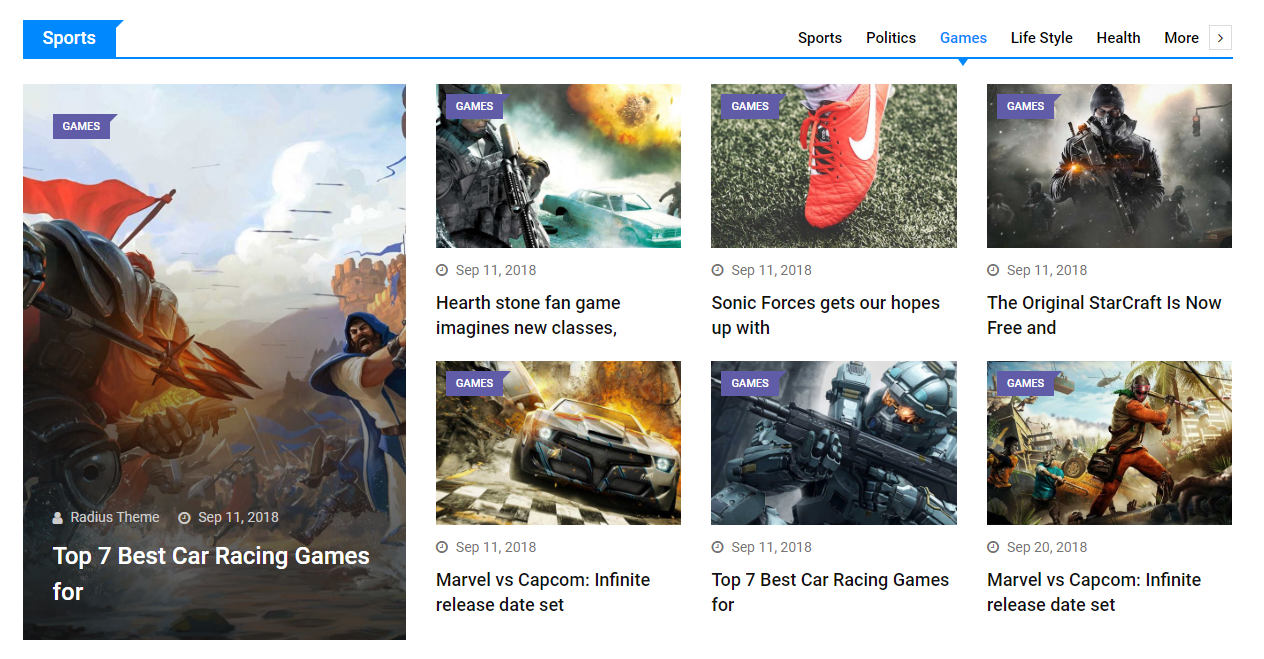Open small Top 7 Best Car Racing Games link
Screen dimensions: 1264x659
tap(830, 592)
